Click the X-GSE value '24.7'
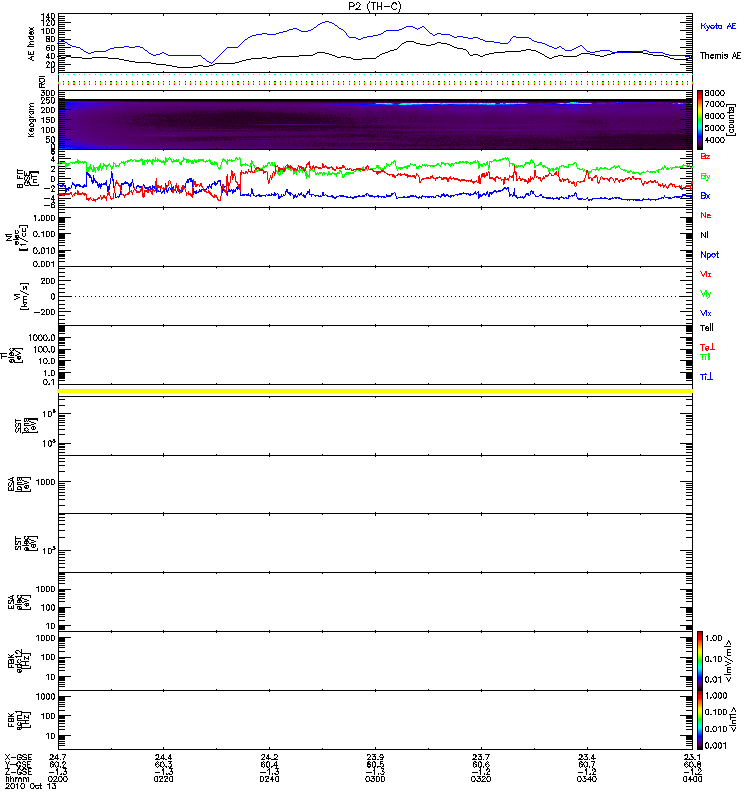750x800 pixels. pyautogui.click(x=58, y=757)
